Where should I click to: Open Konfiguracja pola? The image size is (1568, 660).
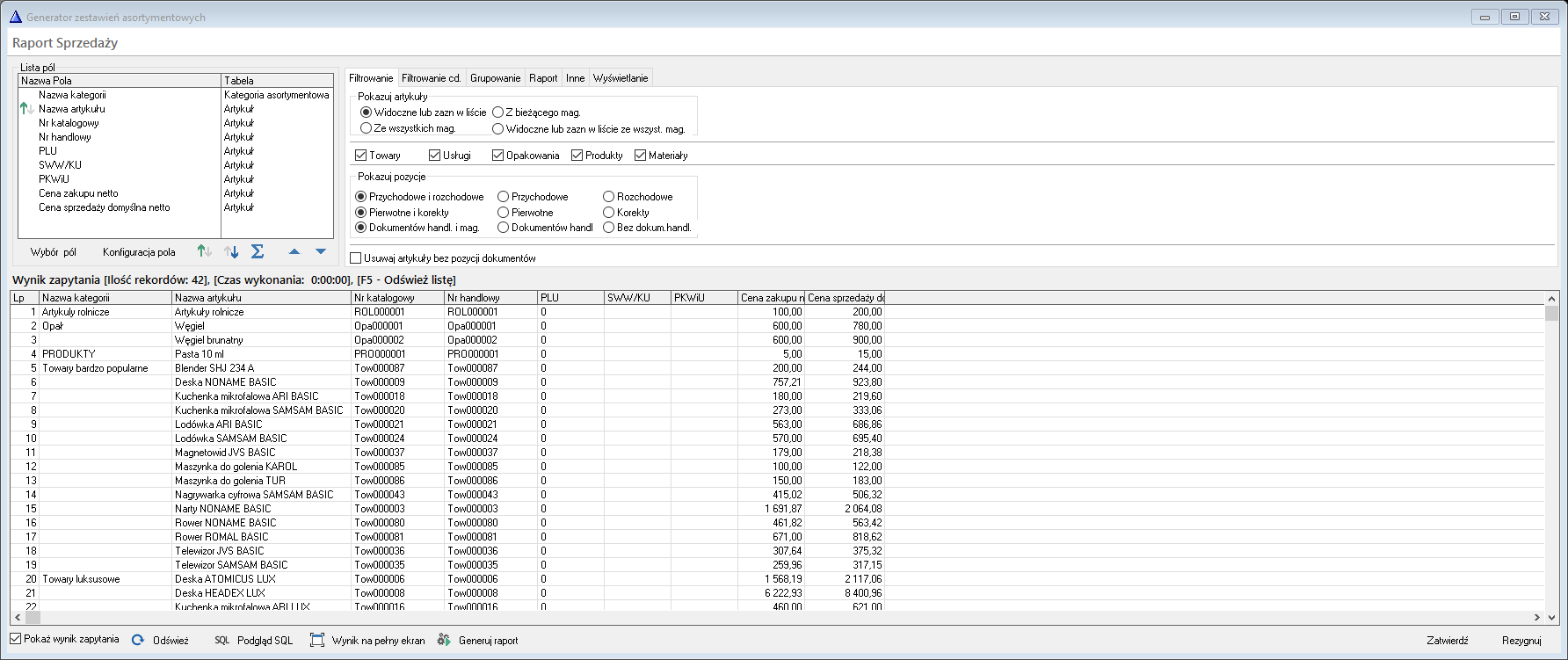[x=139, y=252]
